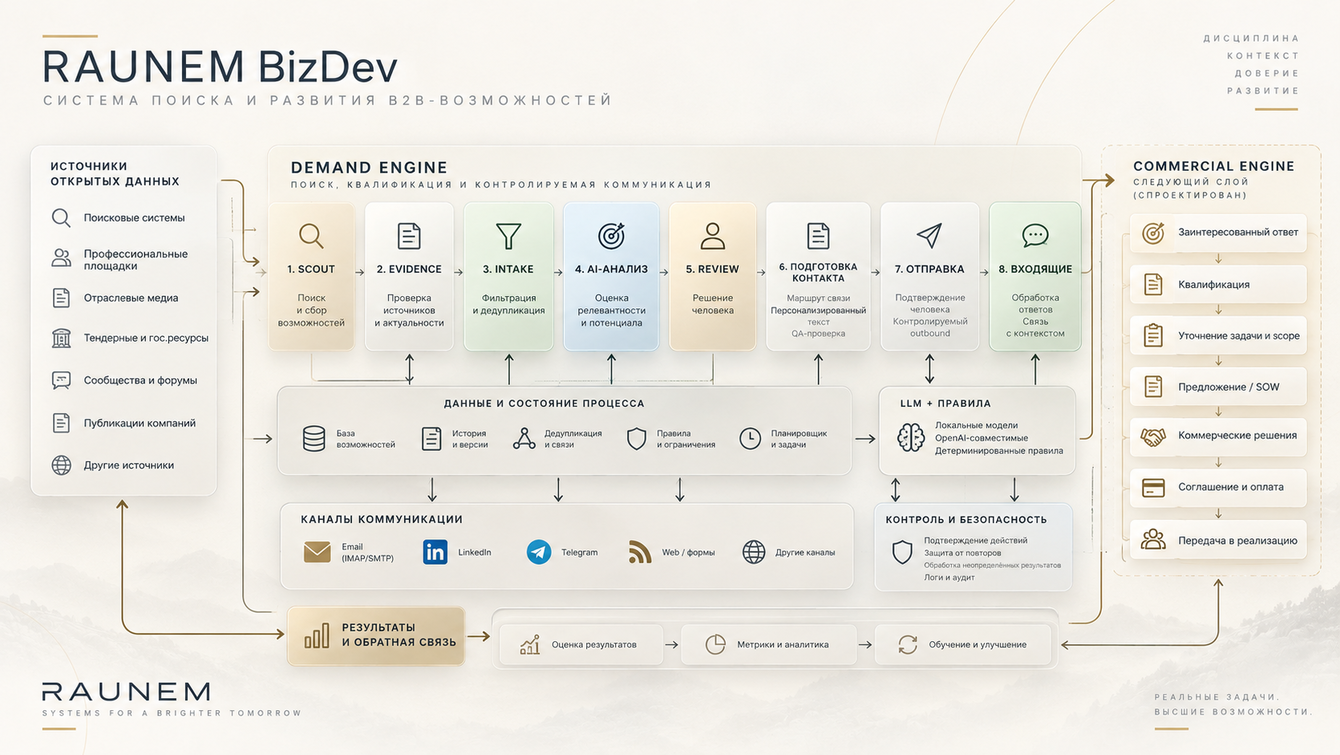Click the refresh icon beside Обучение и улучшение
Screen dimensions: 1340x755
click(908, 645)
